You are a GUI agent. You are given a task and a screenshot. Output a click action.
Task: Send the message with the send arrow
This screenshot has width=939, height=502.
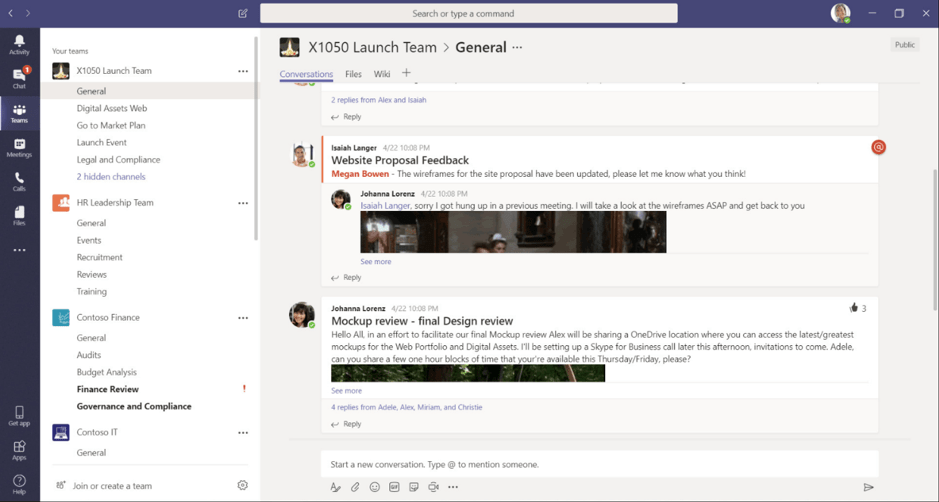click(868, 487)
